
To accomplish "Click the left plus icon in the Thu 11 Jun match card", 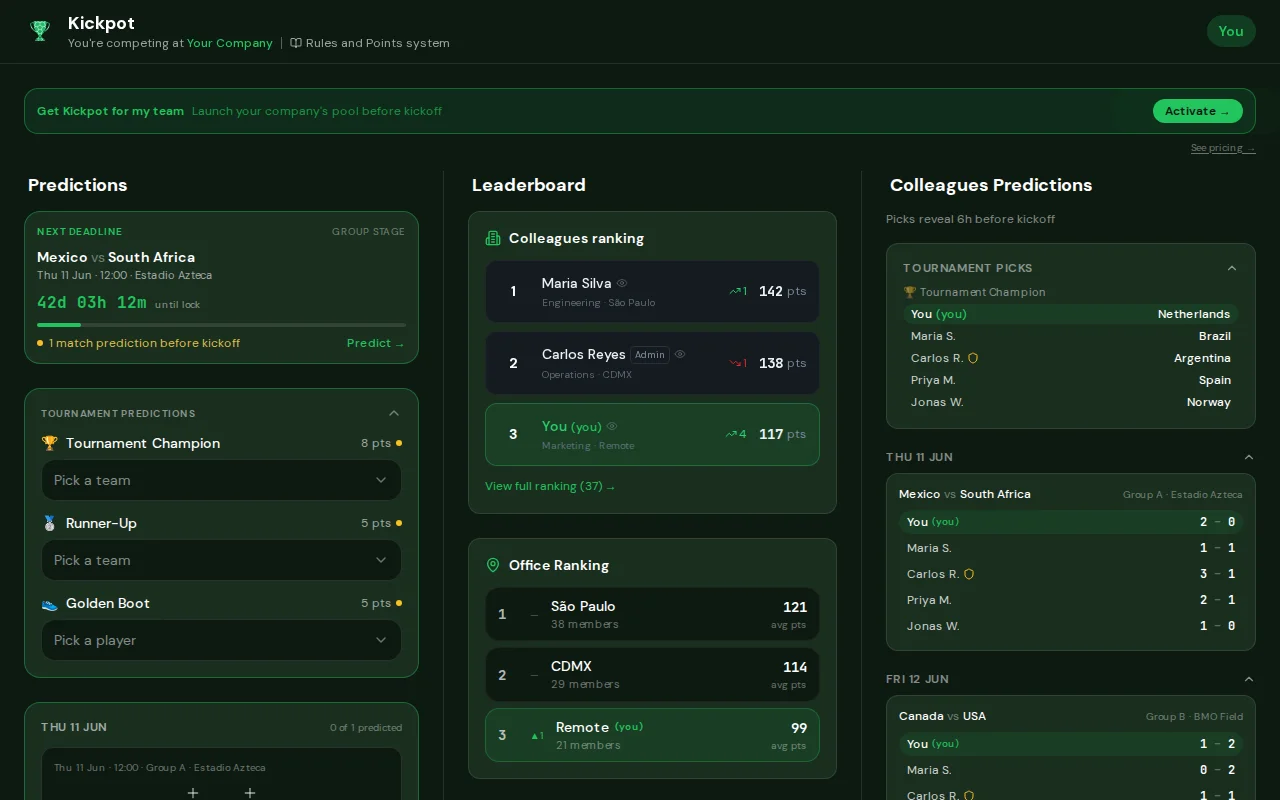I will click(x=193, y=792).
